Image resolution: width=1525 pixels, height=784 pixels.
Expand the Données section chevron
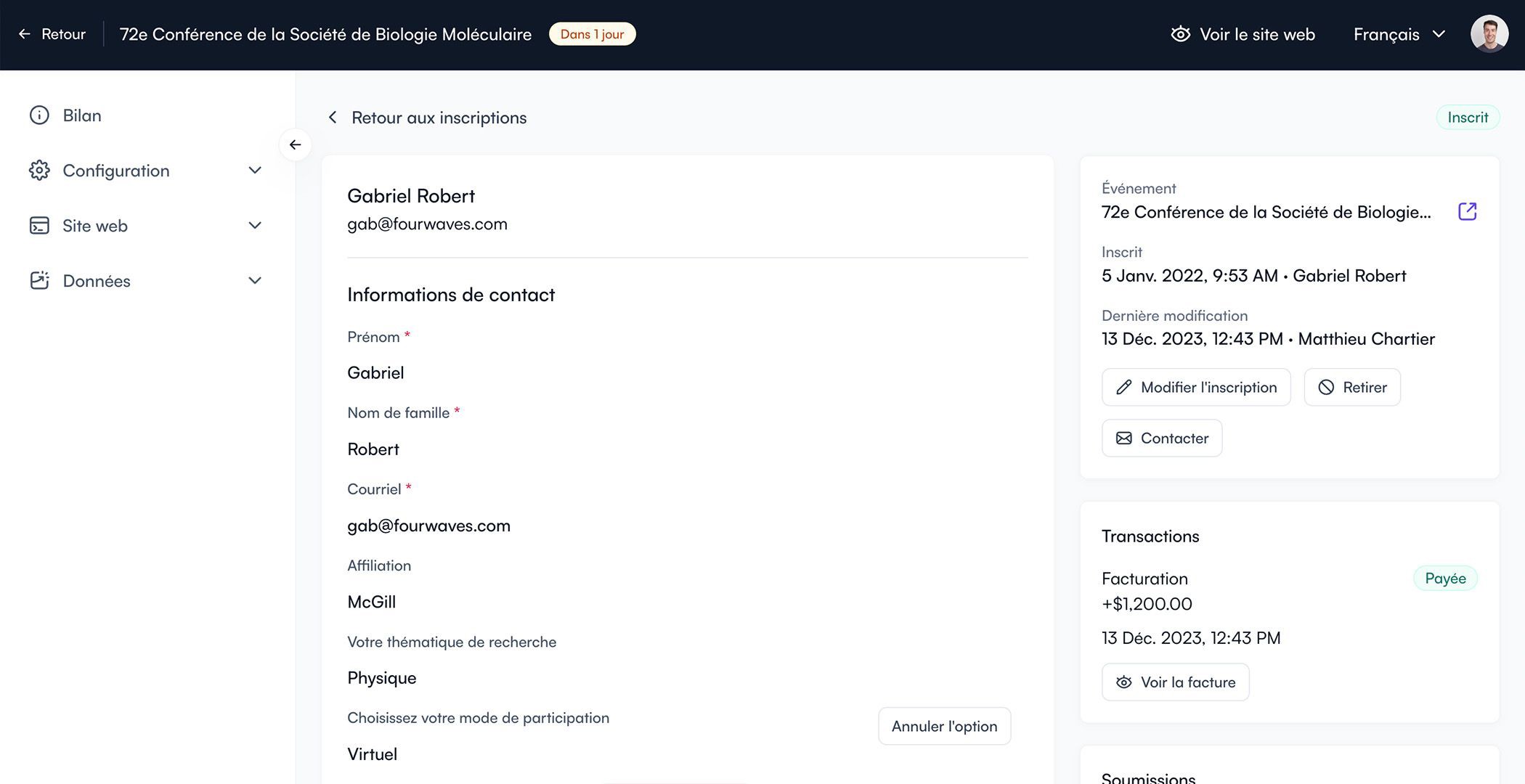[255, 281]
